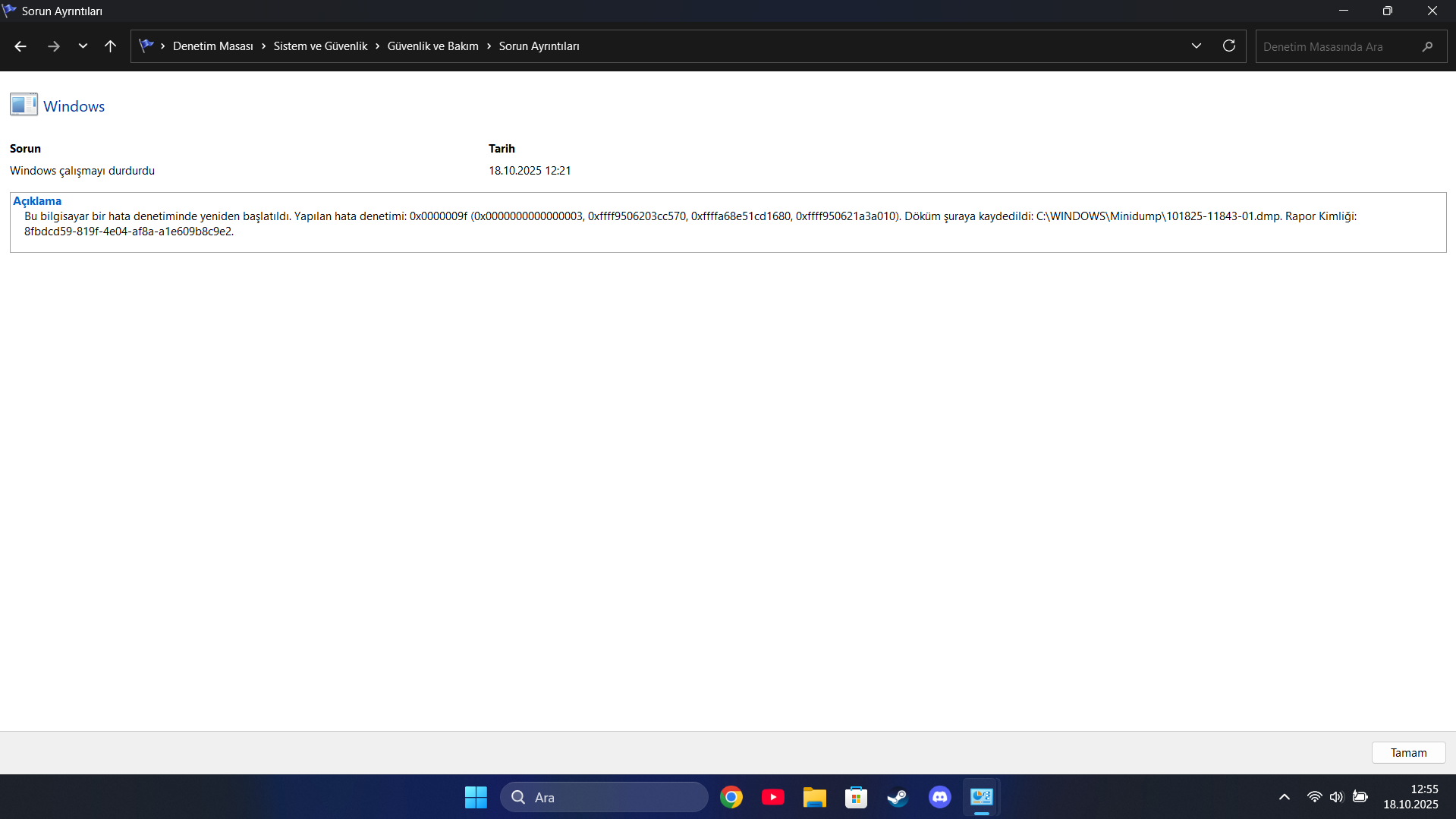
Task: Open YouTube app from taskbar
Action: [773, 797]
